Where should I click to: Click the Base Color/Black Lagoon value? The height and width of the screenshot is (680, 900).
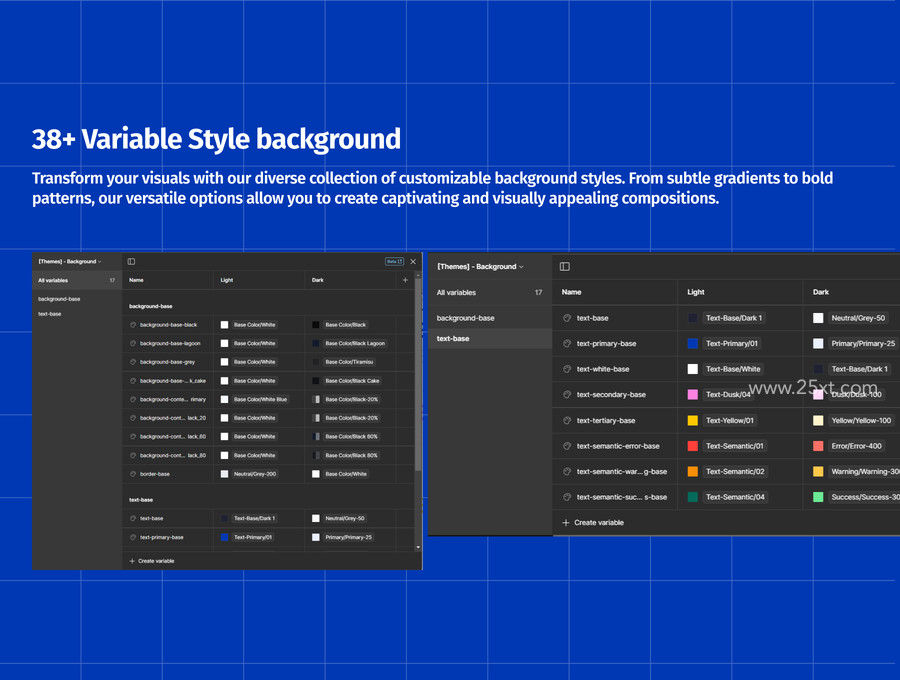click(x=355, y=343)
